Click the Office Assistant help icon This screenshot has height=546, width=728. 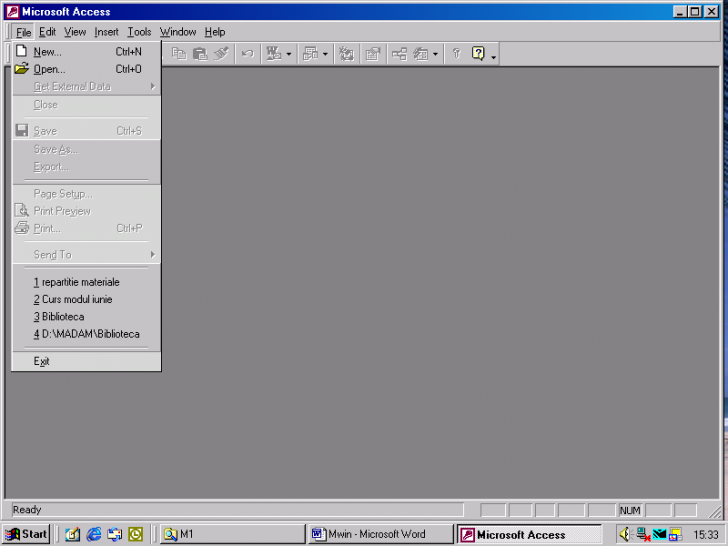(x=456, y=54)
